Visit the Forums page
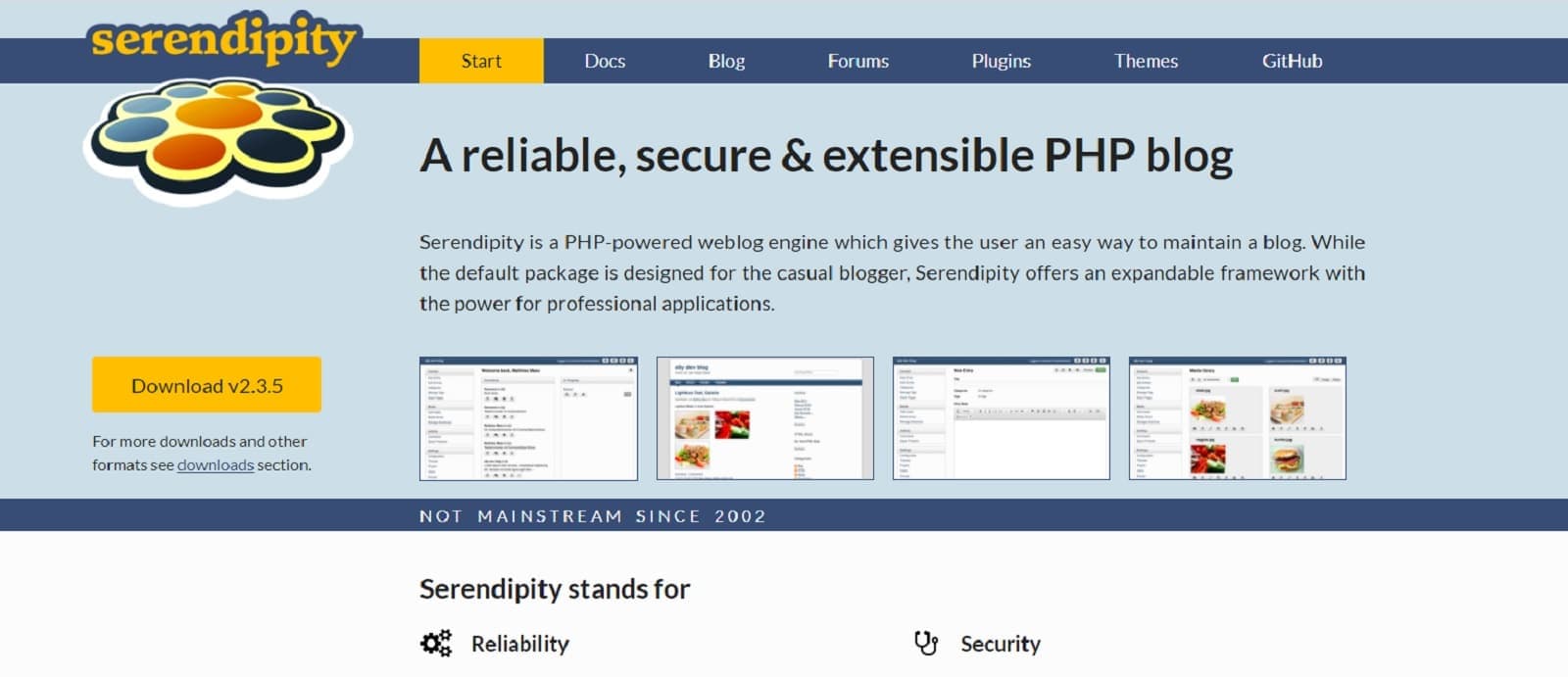1568x677 pixels. click(x=857, y=61)
